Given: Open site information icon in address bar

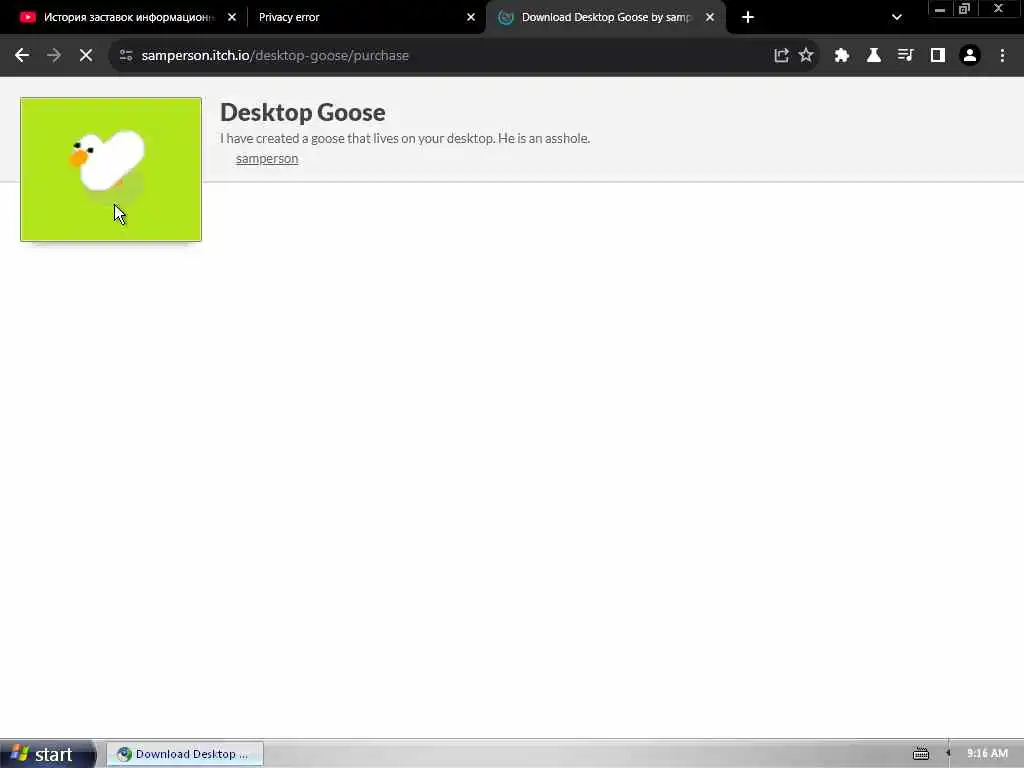Looking at the screenshot, I should coord(126,56).
